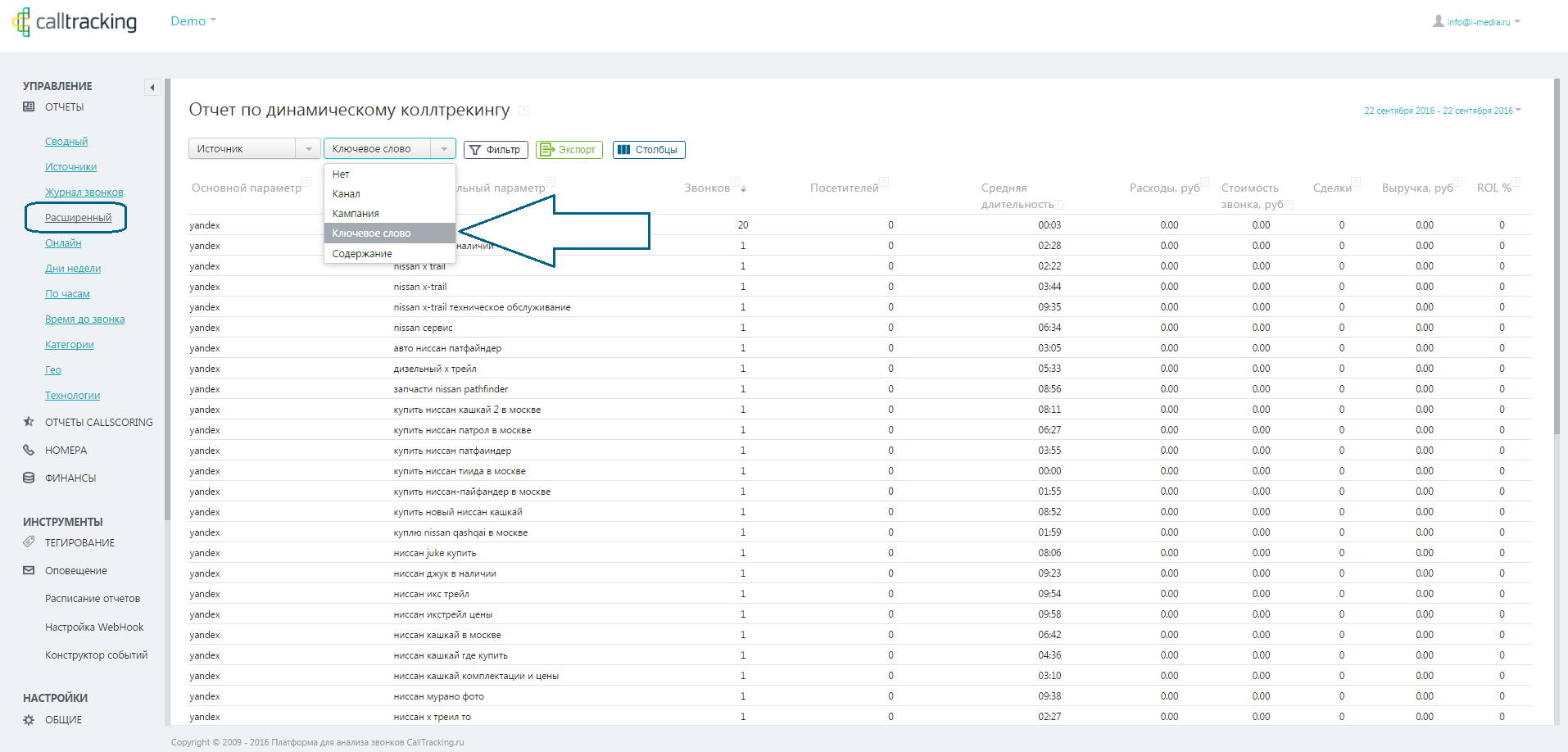Click help icon next to Расходы, руб header
Screen dimensions: 1568x752
point(1205,182)
